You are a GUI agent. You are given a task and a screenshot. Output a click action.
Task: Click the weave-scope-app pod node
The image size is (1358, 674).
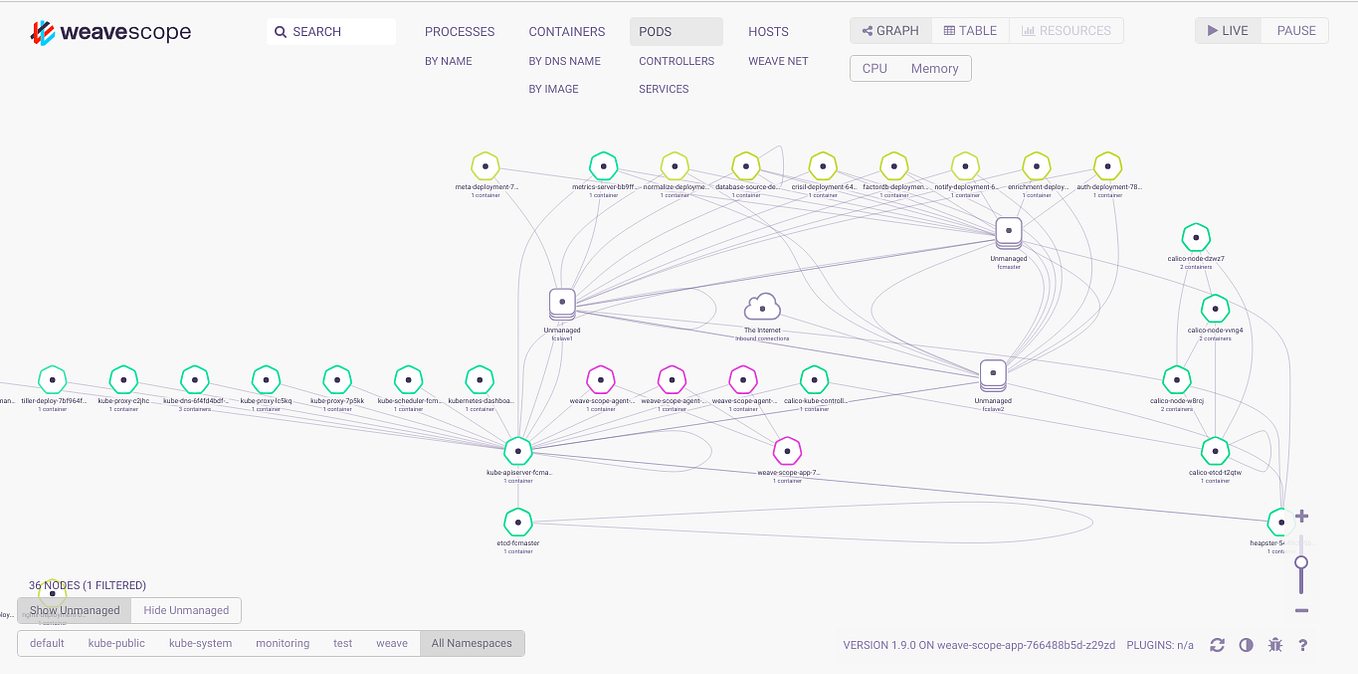pyautogui.click(x=787, y=451)
